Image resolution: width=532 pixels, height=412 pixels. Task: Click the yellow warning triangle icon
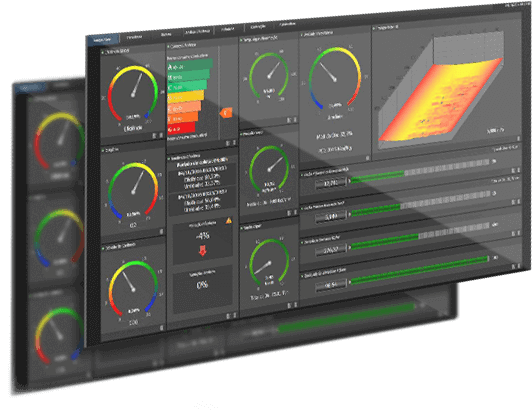(x=229, y=221)
